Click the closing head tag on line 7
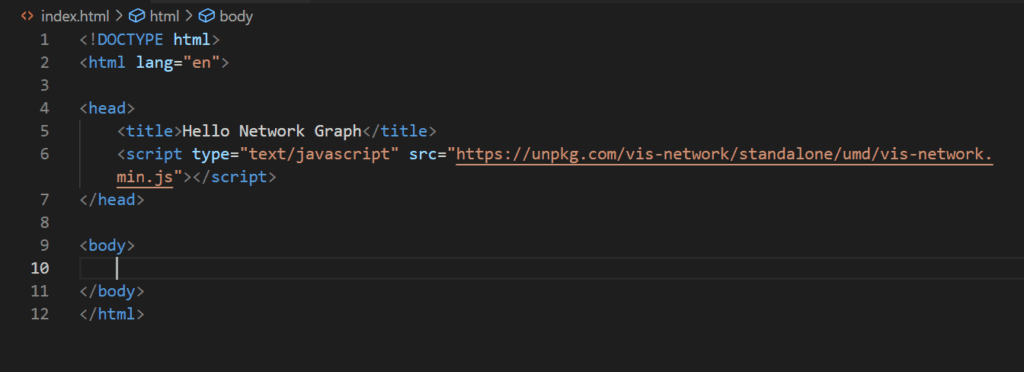 (112, 200)
